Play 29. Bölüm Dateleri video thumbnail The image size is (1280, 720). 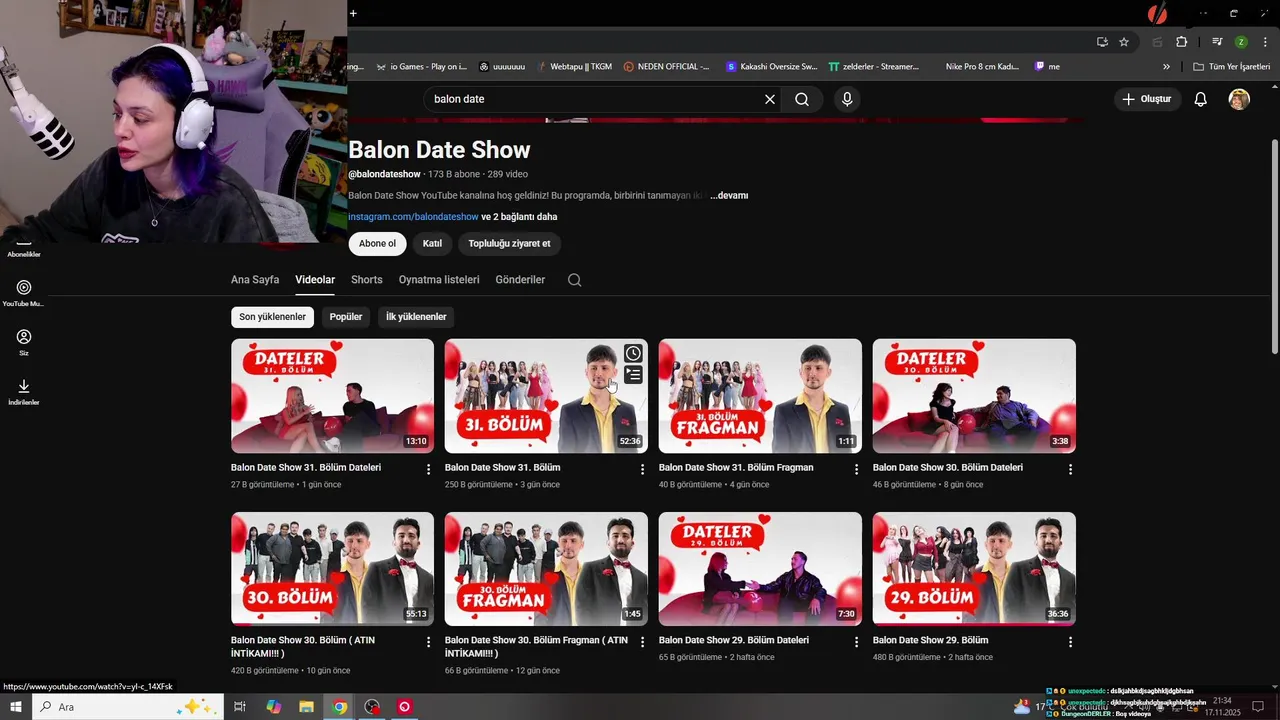click(760, 569)
